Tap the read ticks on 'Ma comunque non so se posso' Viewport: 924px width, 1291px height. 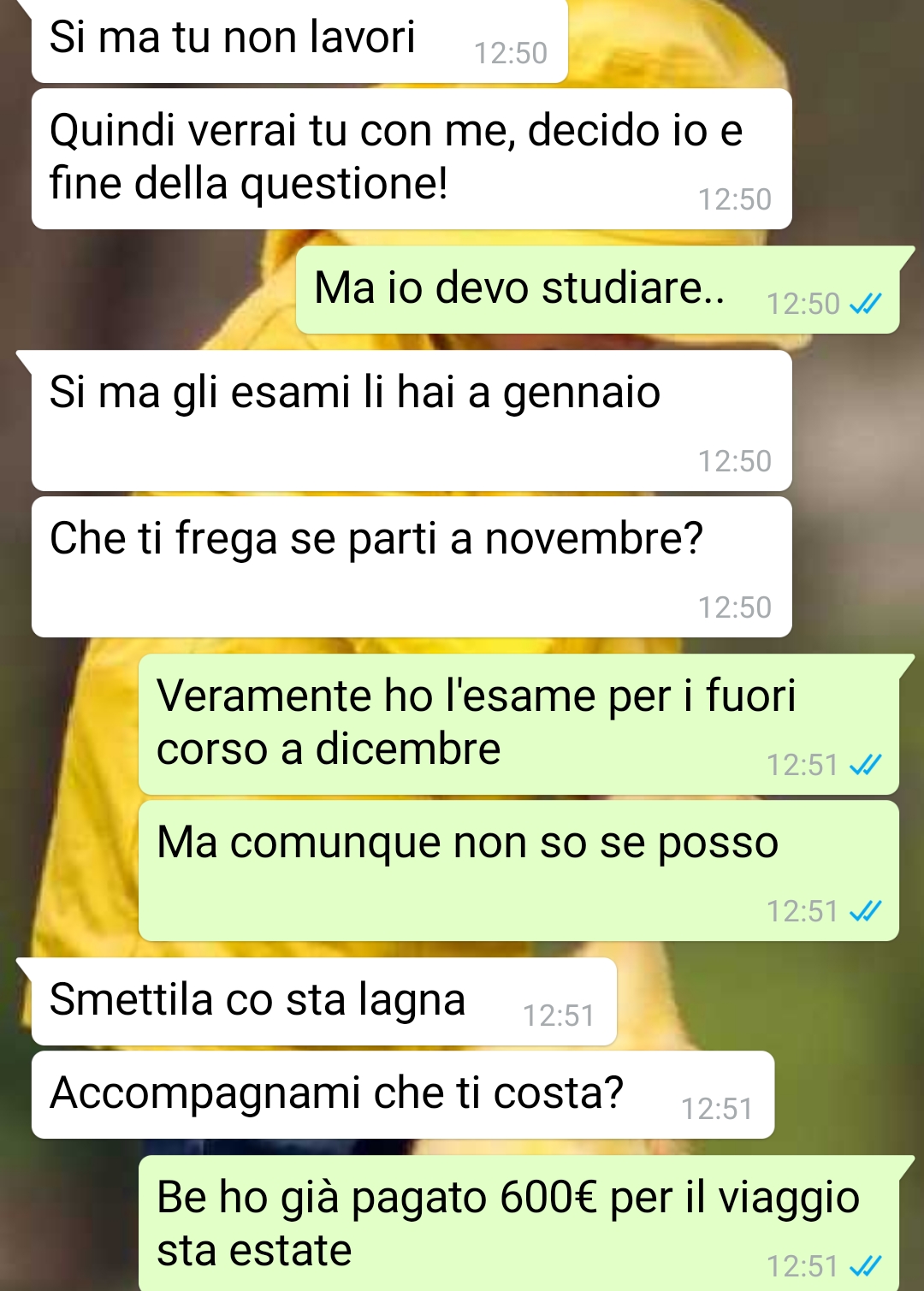865,911
